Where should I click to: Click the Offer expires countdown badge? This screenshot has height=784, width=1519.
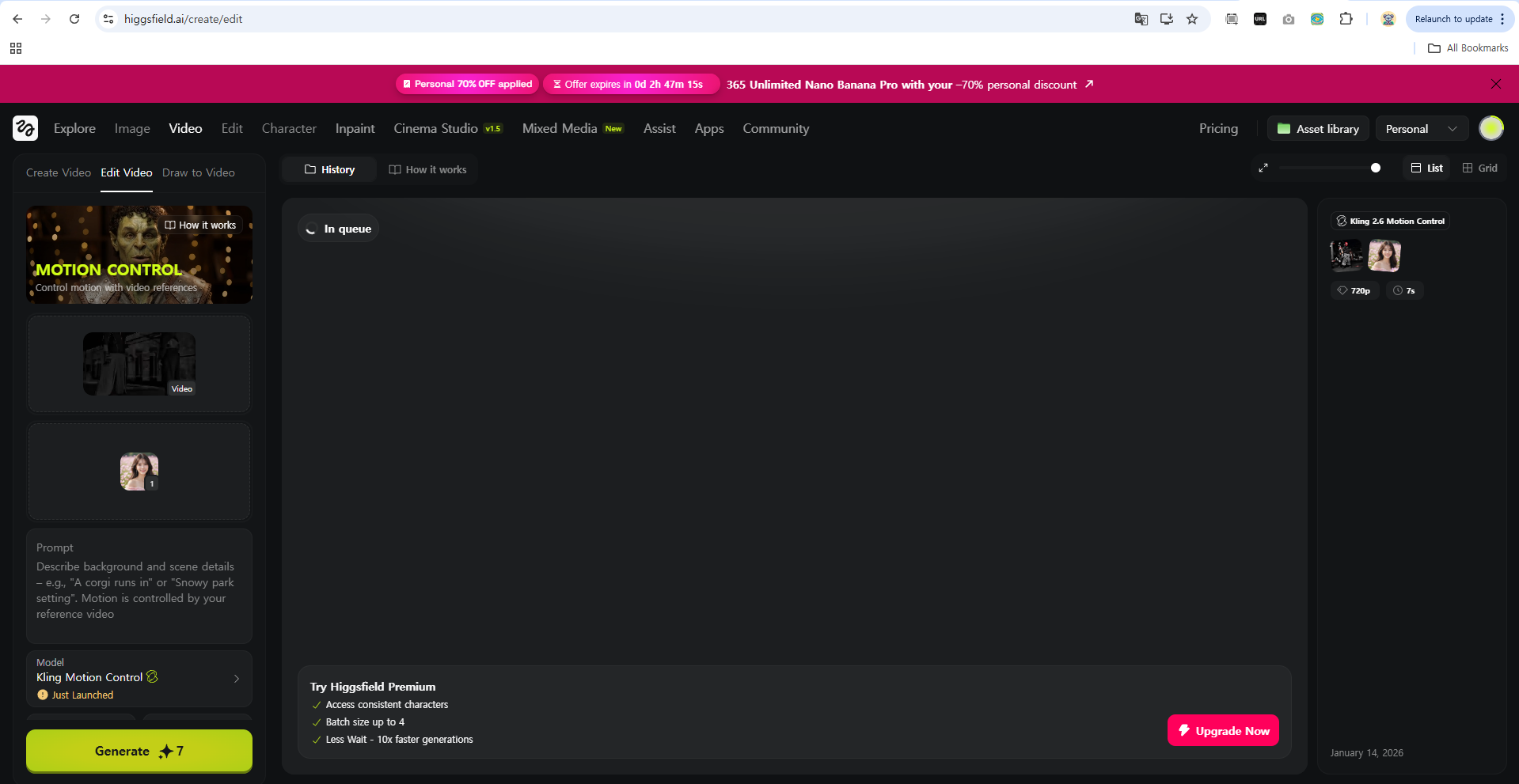pos(630,84)
